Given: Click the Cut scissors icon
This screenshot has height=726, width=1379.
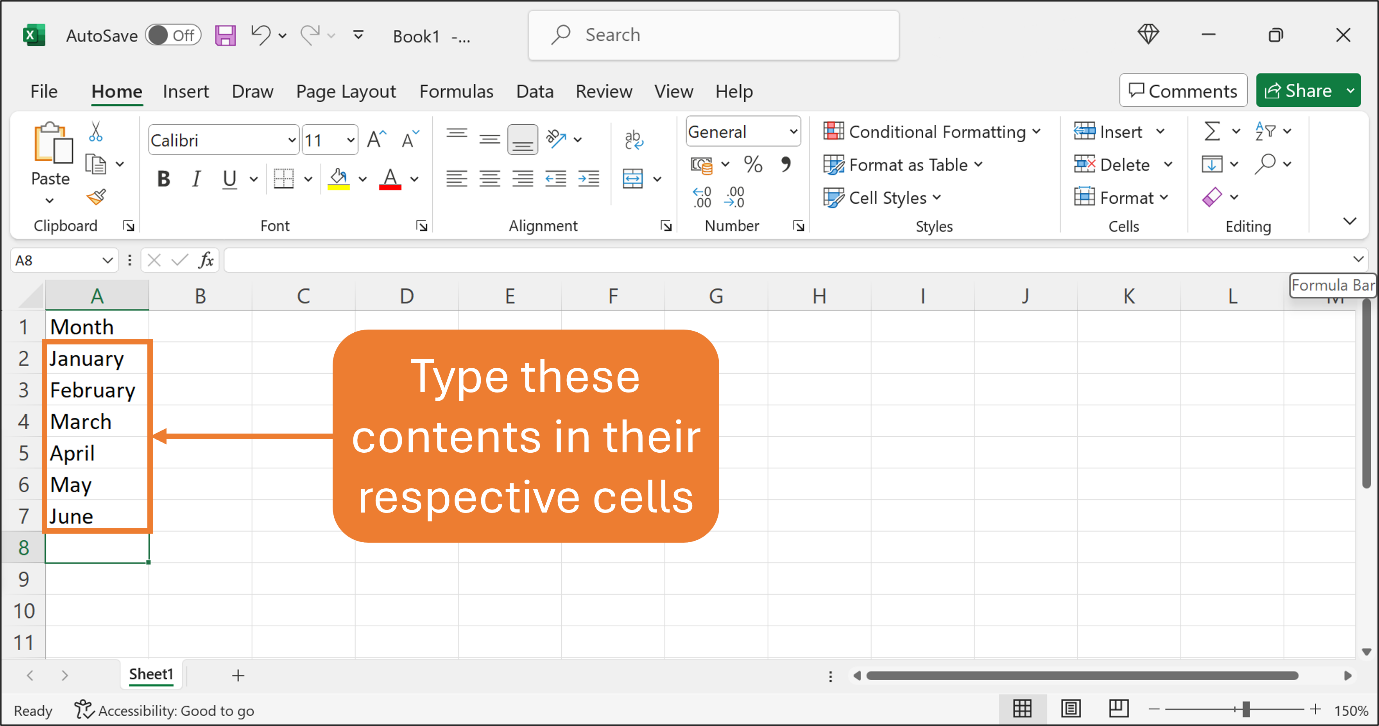Looking at the screenshot, I should coord(96,132).
